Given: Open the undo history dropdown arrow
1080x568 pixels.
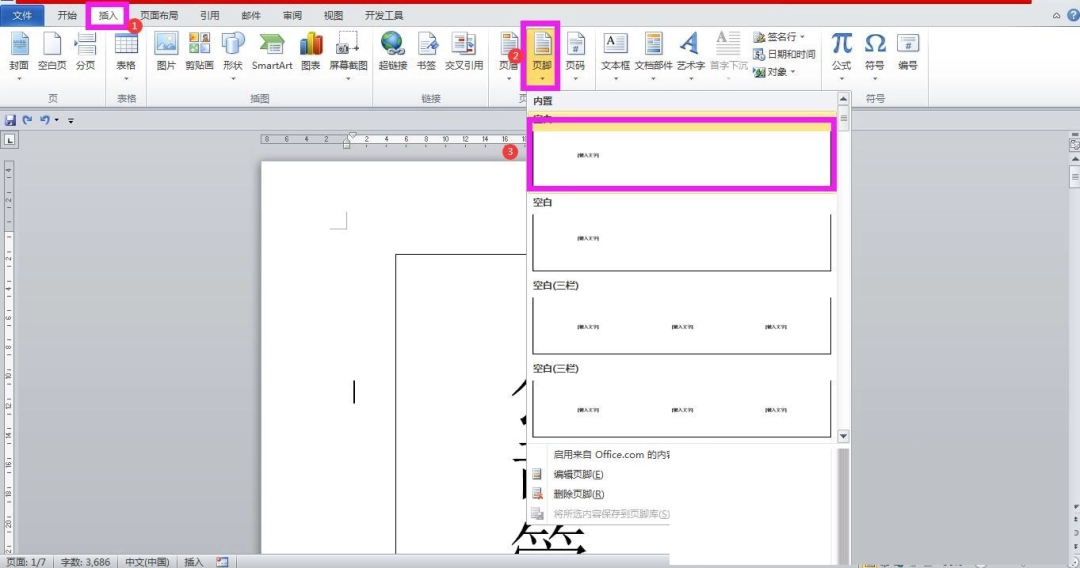Looking at the screenshot, I should click(x=56, y=120).
